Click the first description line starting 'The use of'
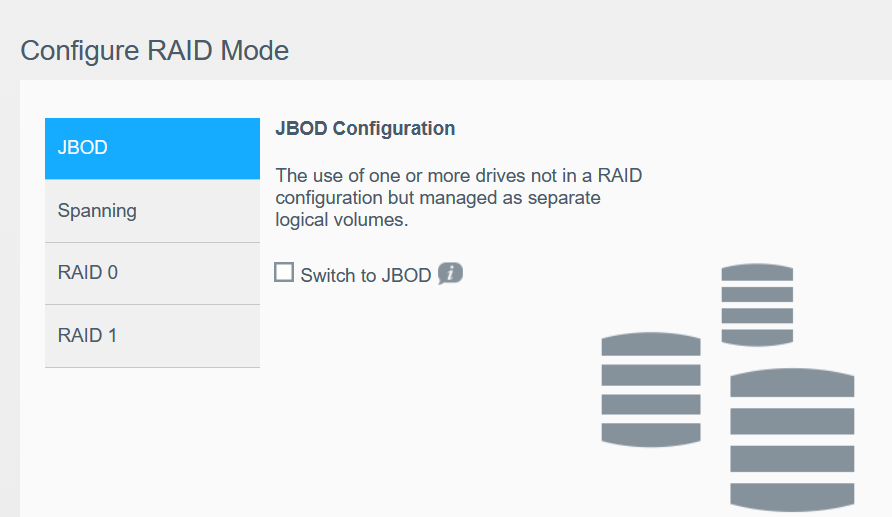This screenshot has width=892, height=517. tap(458, 176)
